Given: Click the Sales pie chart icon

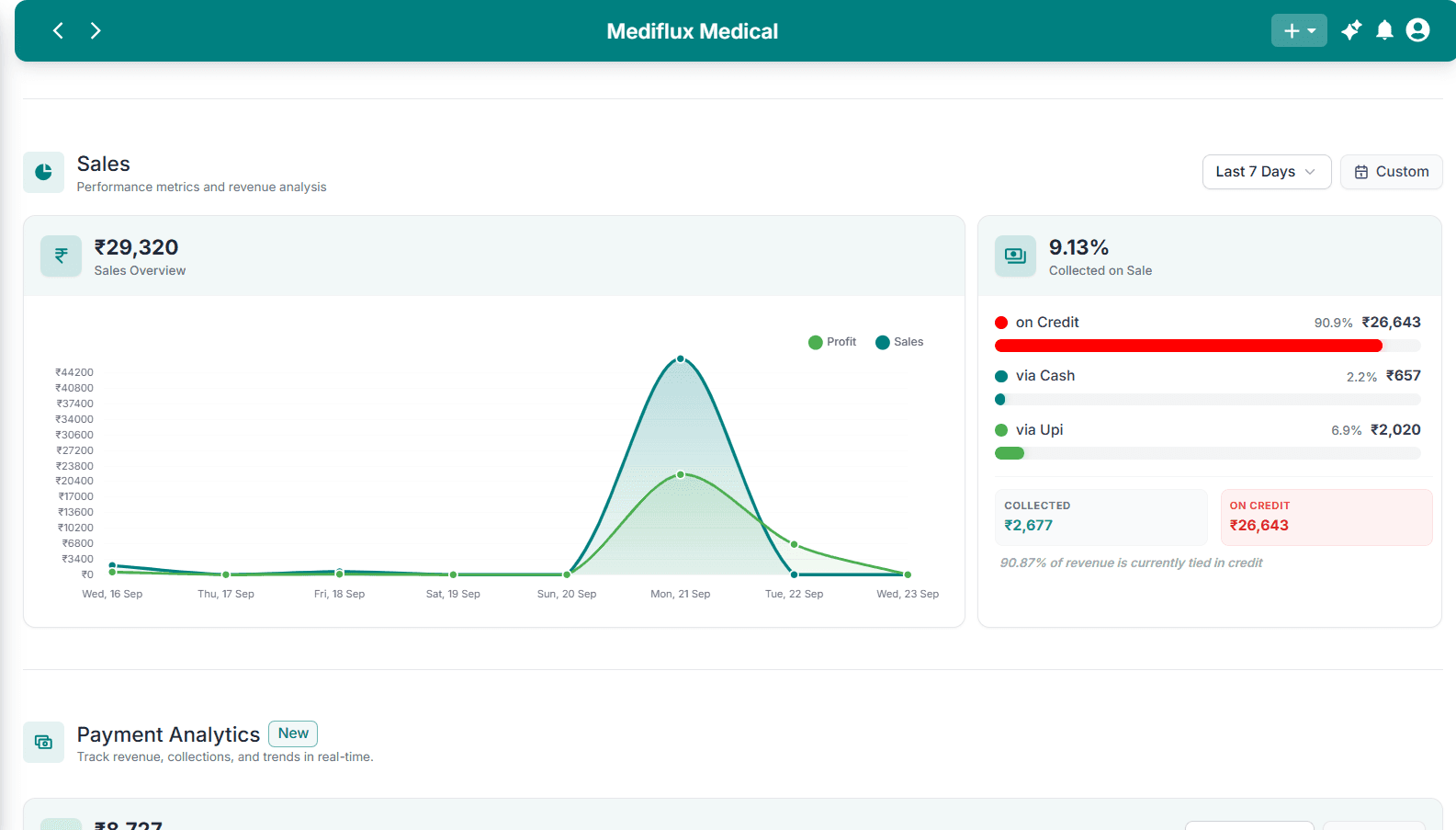Looking at the screenshot, I should tap(43, 172).
